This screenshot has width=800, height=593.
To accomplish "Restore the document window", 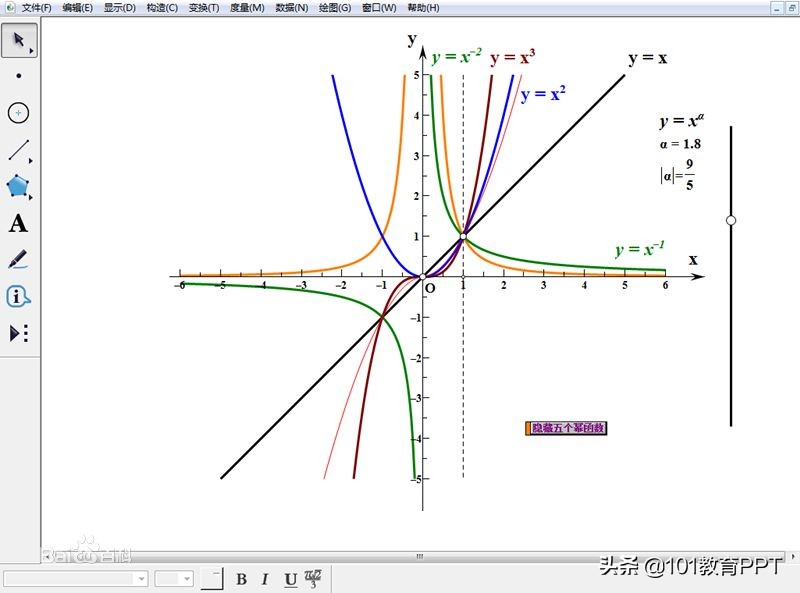I will [x=791, y=8].
